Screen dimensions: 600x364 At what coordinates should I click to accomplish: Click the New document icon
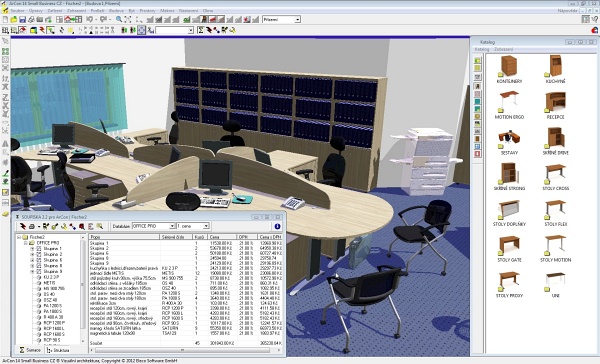pyautogui.click(x=5, y=19)
